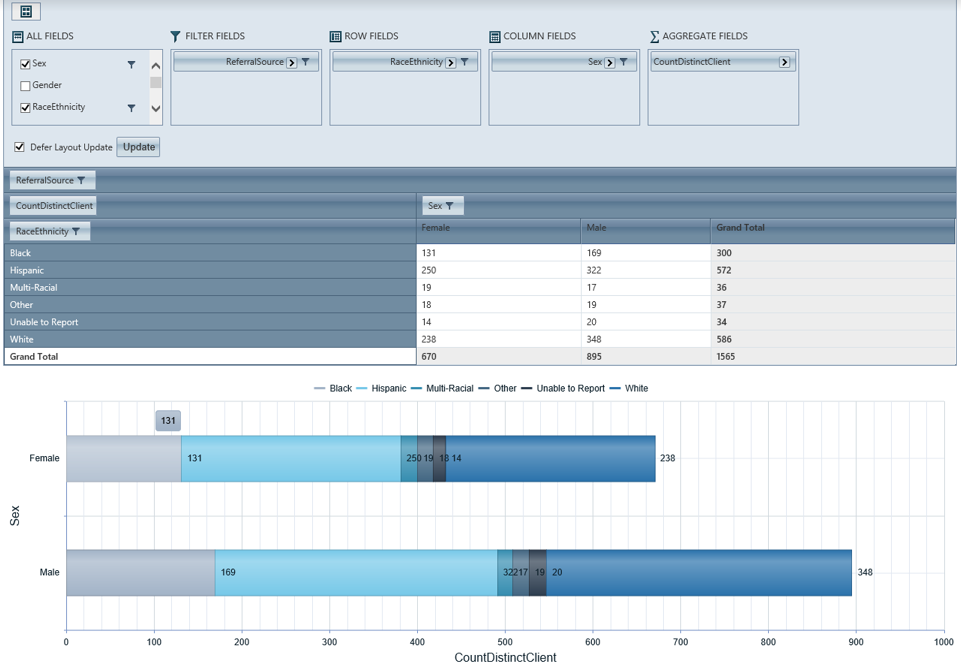Click the pivot grid layout icon button
This screenshot has width=961, height=669.
[26, 11]
